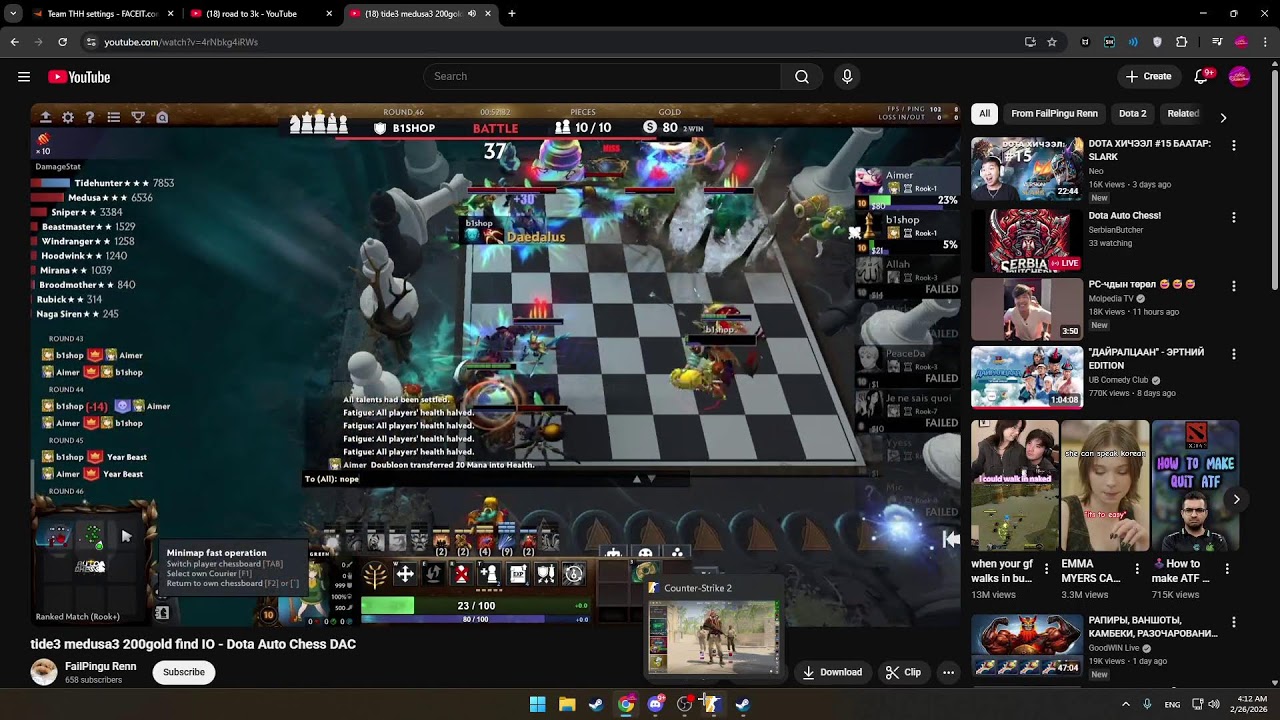
Task: Open more actions ellipsis beside Clip
Action: pos(948,672)
